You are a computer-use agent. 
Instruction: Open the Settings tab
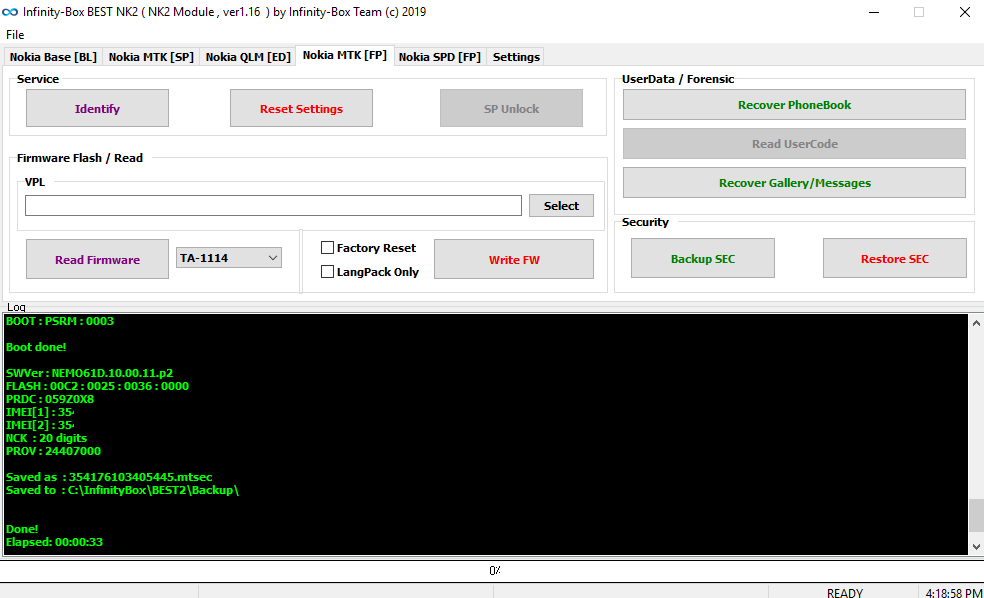(x=516, y=57)
